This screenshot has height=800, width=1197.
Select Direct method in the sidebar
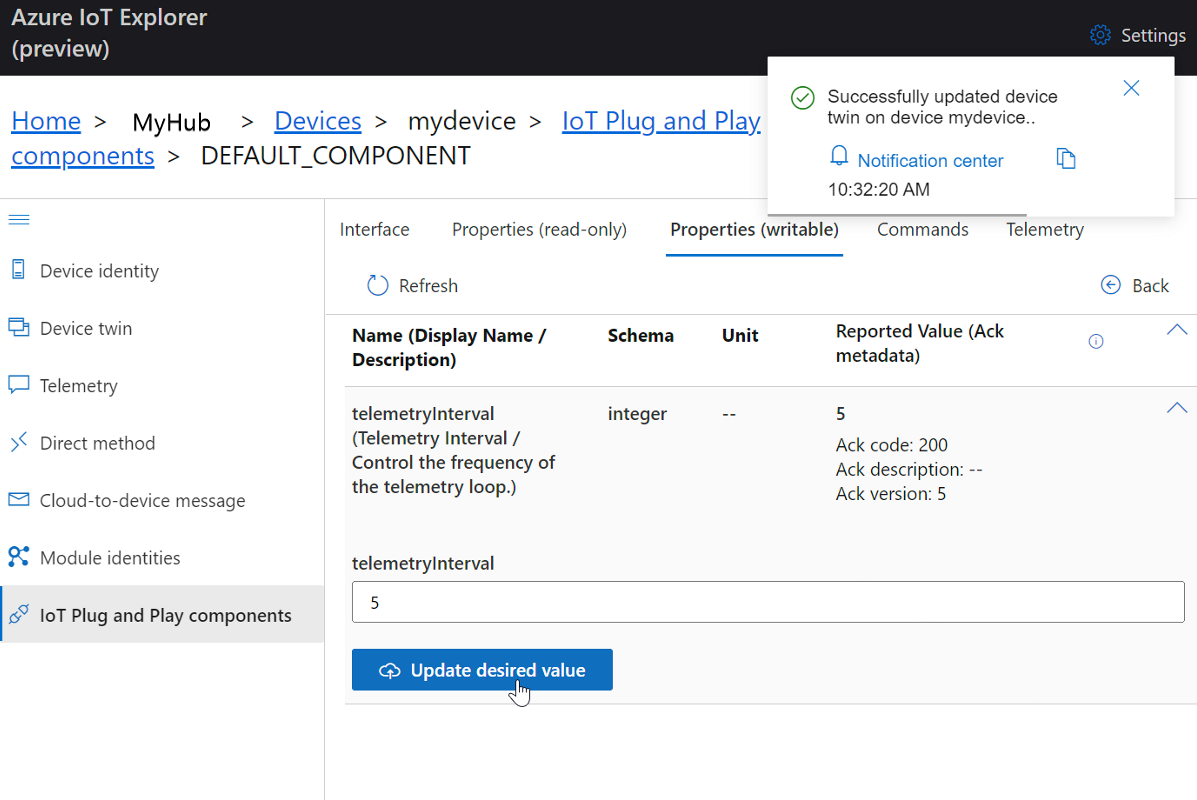[x=97, y=442]
